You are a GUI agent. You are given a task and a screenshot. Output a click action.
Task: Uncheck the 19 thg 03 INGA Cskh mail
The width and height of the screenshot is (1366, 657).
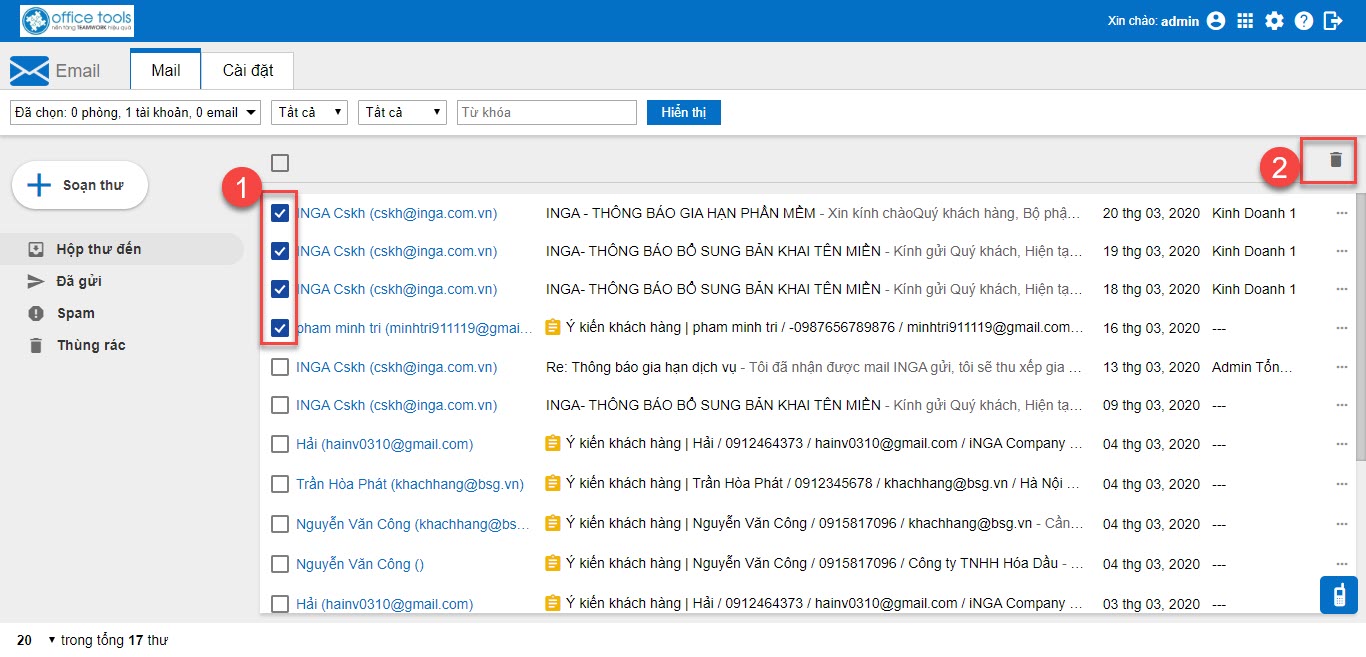pos(280,251)
